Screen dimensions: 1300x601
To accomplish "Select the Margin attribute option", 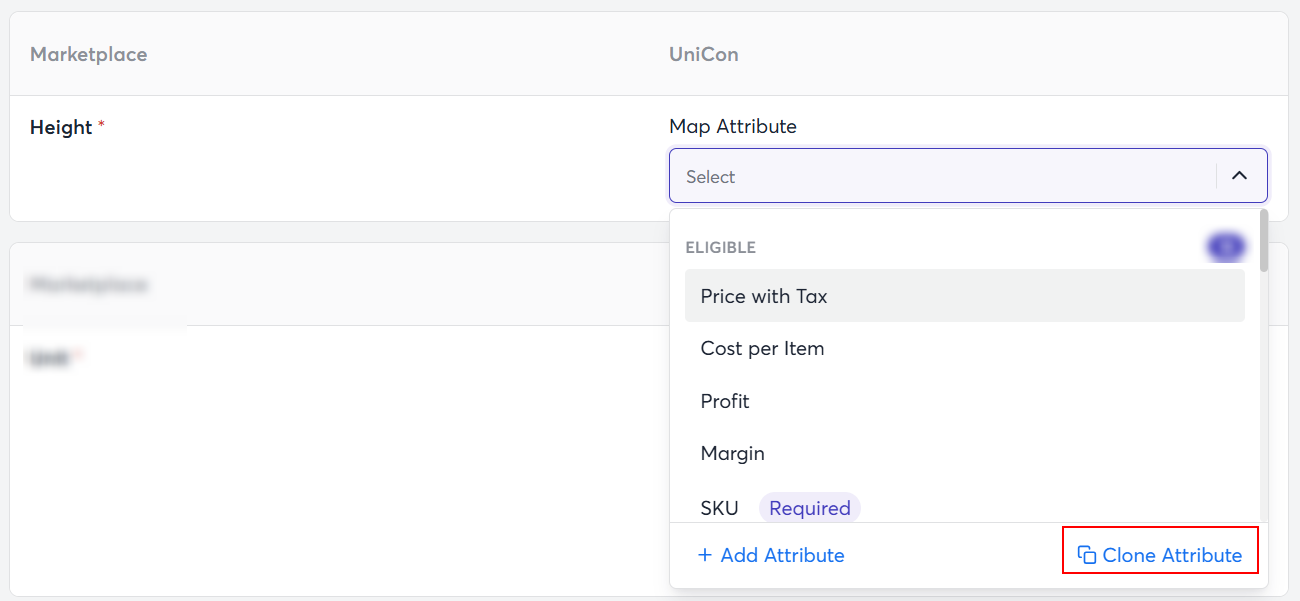I will (x=732, y=454).
